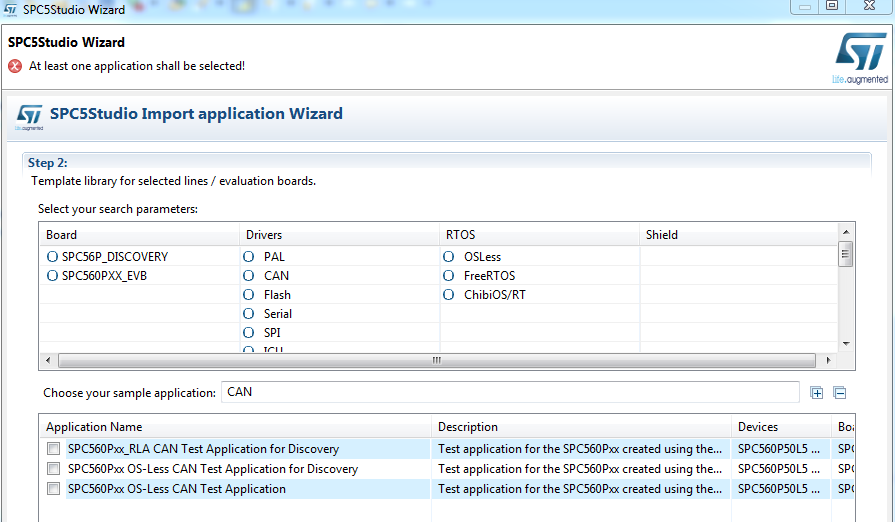Viewport: 895px width, 522px height.
Task: Check SPC560Pxx_RLA CAN Test Application for Discovery
Action: (x=54, y=449)
